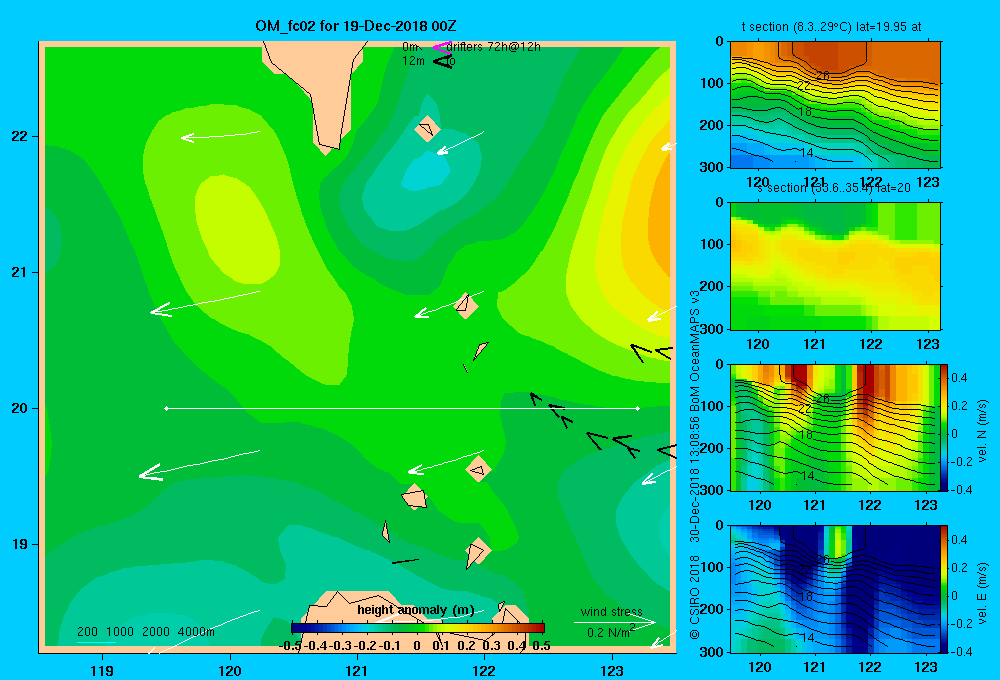Screen dimensions: 1000x680
Task: Open the temperature section panel
Action: point(835,105)
